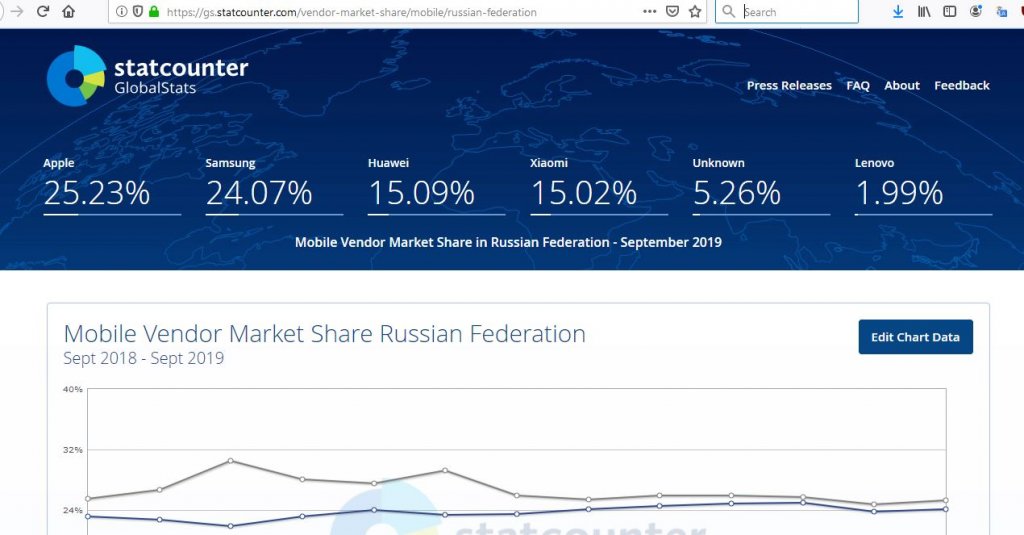View site info from the green padlock
This screenshot has height=535, width=1024.
click(x=154, y=11)
